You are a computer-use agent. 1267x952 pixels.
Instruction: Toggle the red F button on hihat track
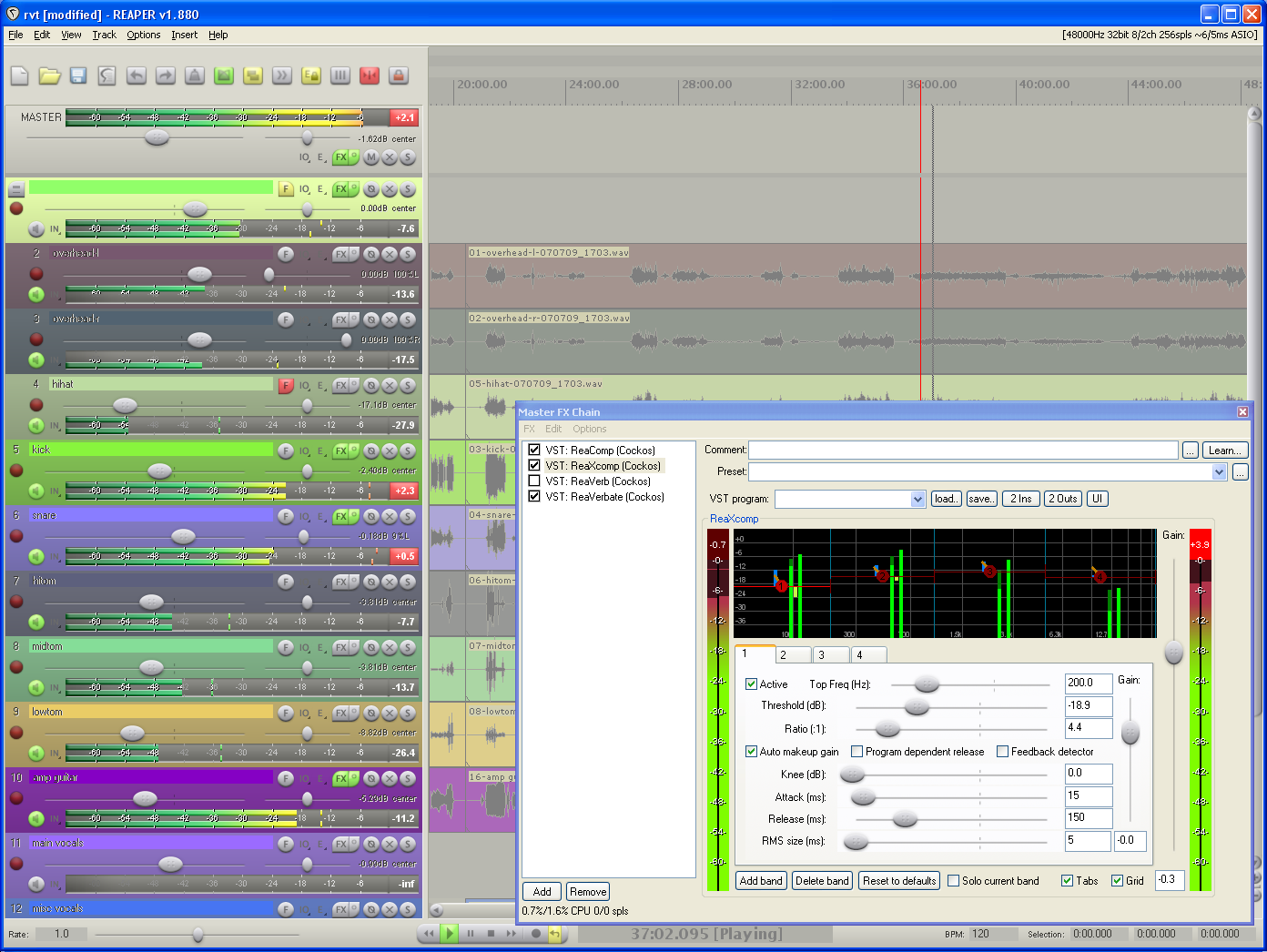point(286,385)
